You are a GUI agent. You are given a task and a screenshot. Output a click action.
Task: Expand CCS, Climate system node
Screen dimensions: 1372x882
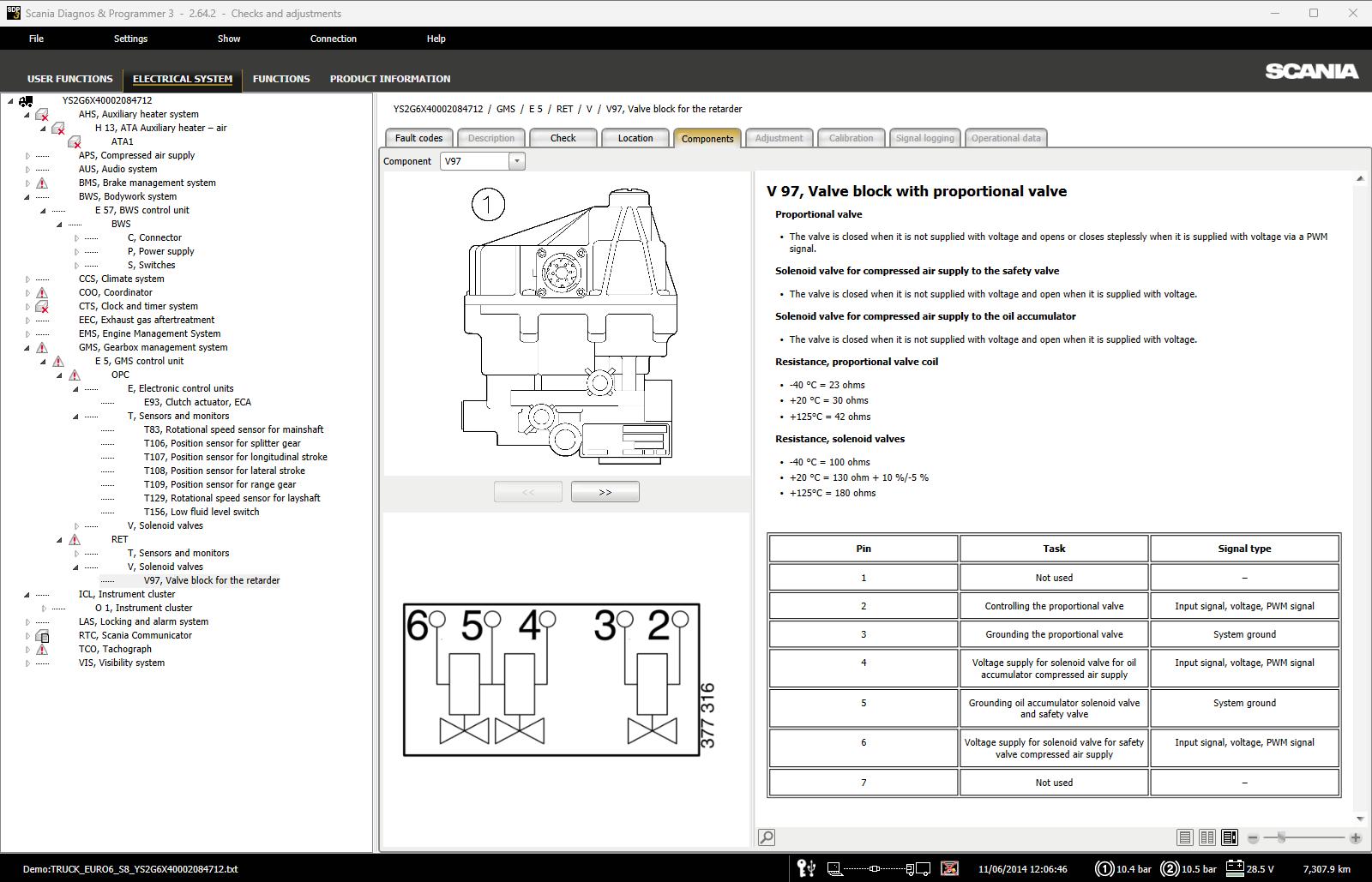[x=27, y=279]
